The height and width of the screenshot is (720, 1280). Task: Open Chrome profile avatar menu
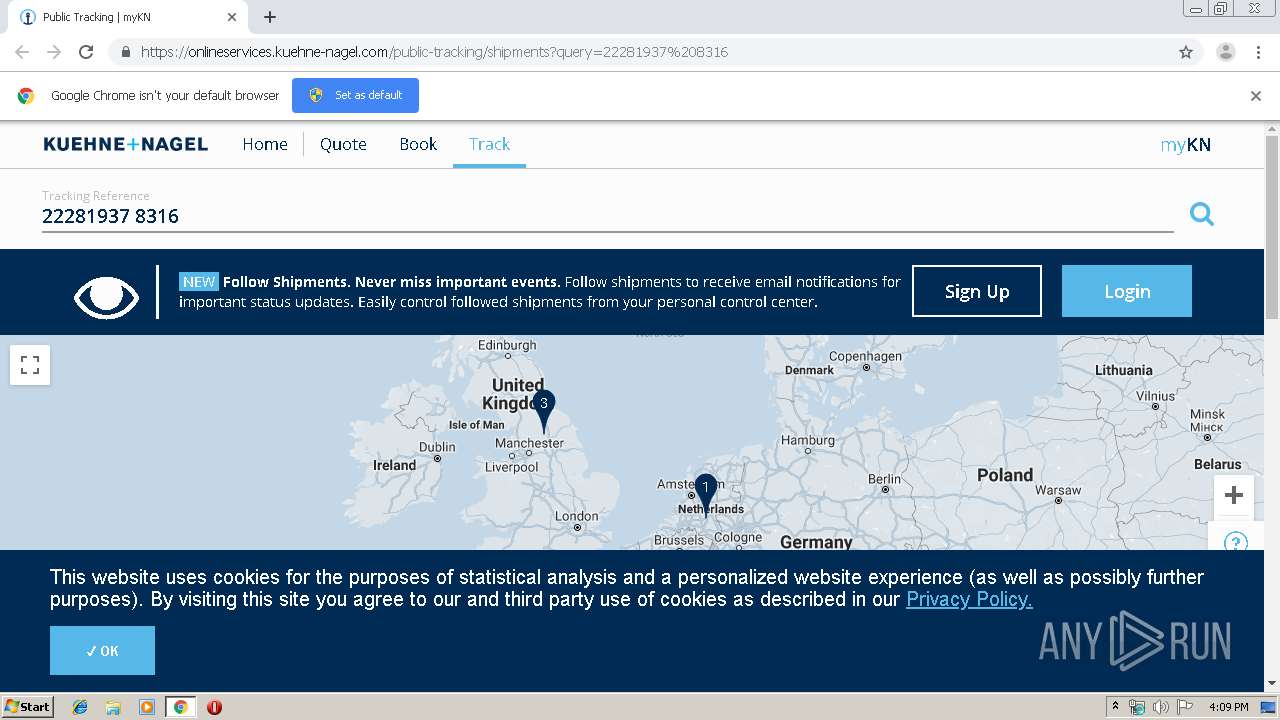point(1225,52)
